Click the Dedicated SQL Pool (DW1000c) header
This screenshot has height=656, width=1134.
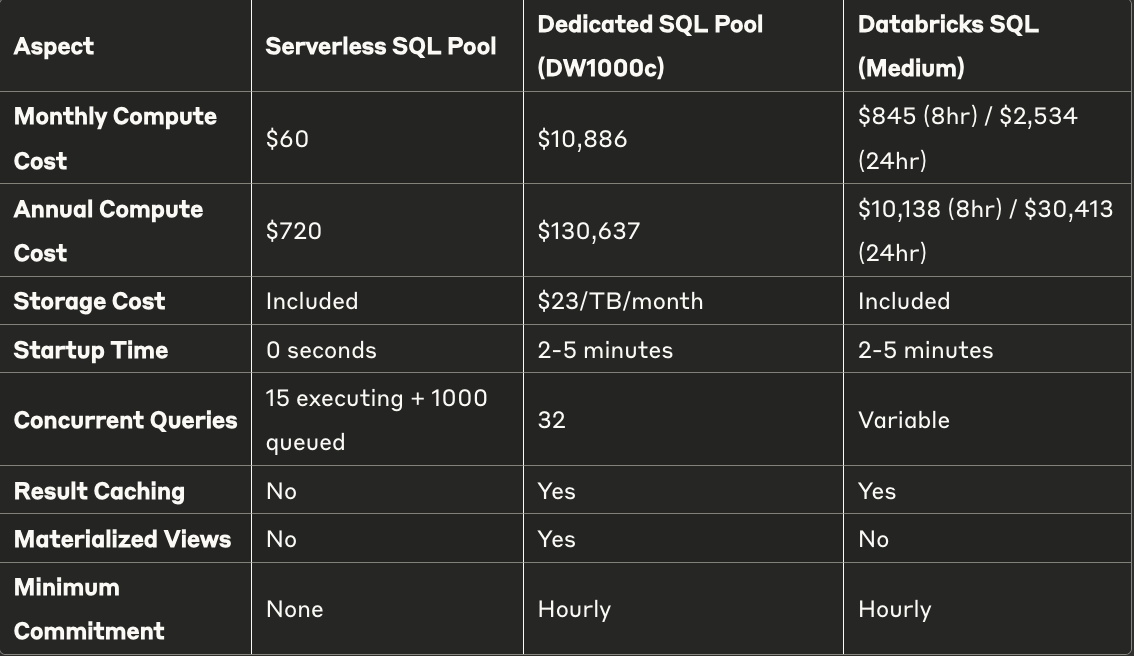click(x=650, y=46)
